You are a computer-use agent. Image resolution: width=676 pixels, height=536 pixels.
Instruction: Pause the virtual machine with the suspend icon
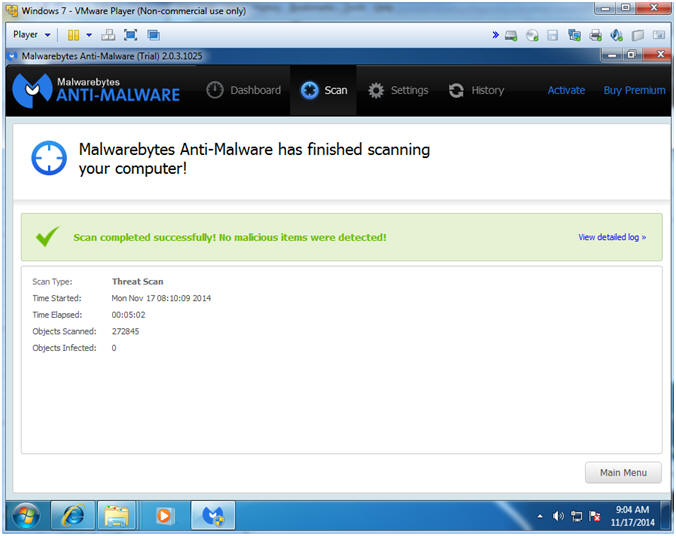[73, 35]
